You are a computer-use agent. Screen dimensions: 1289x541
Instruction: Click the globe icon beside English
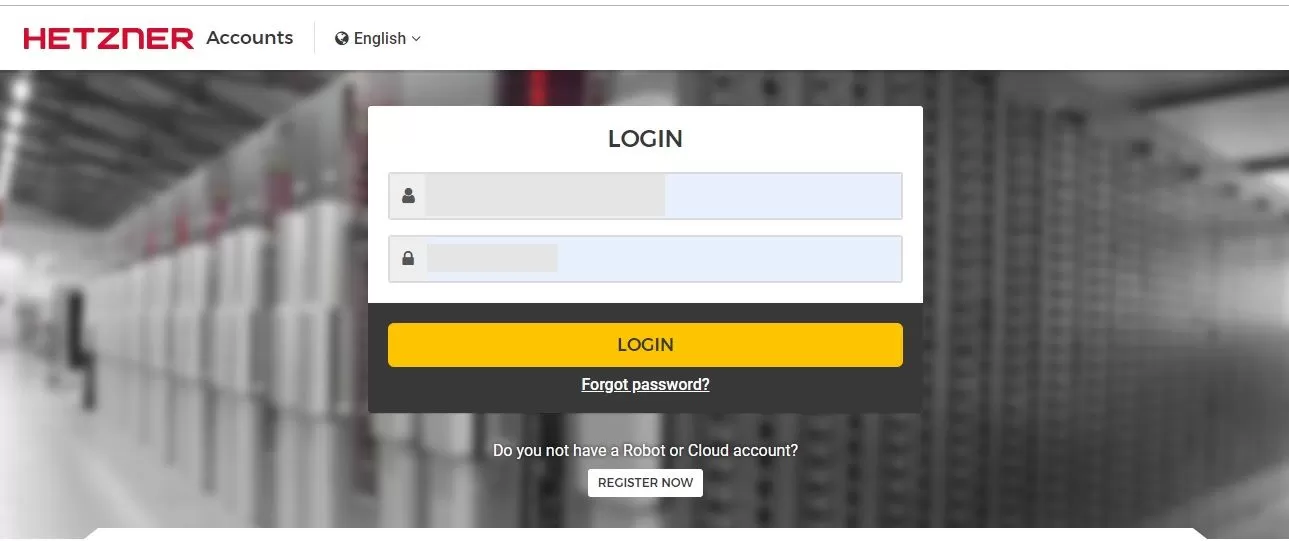pyautogui.click(x=342, y=38)
